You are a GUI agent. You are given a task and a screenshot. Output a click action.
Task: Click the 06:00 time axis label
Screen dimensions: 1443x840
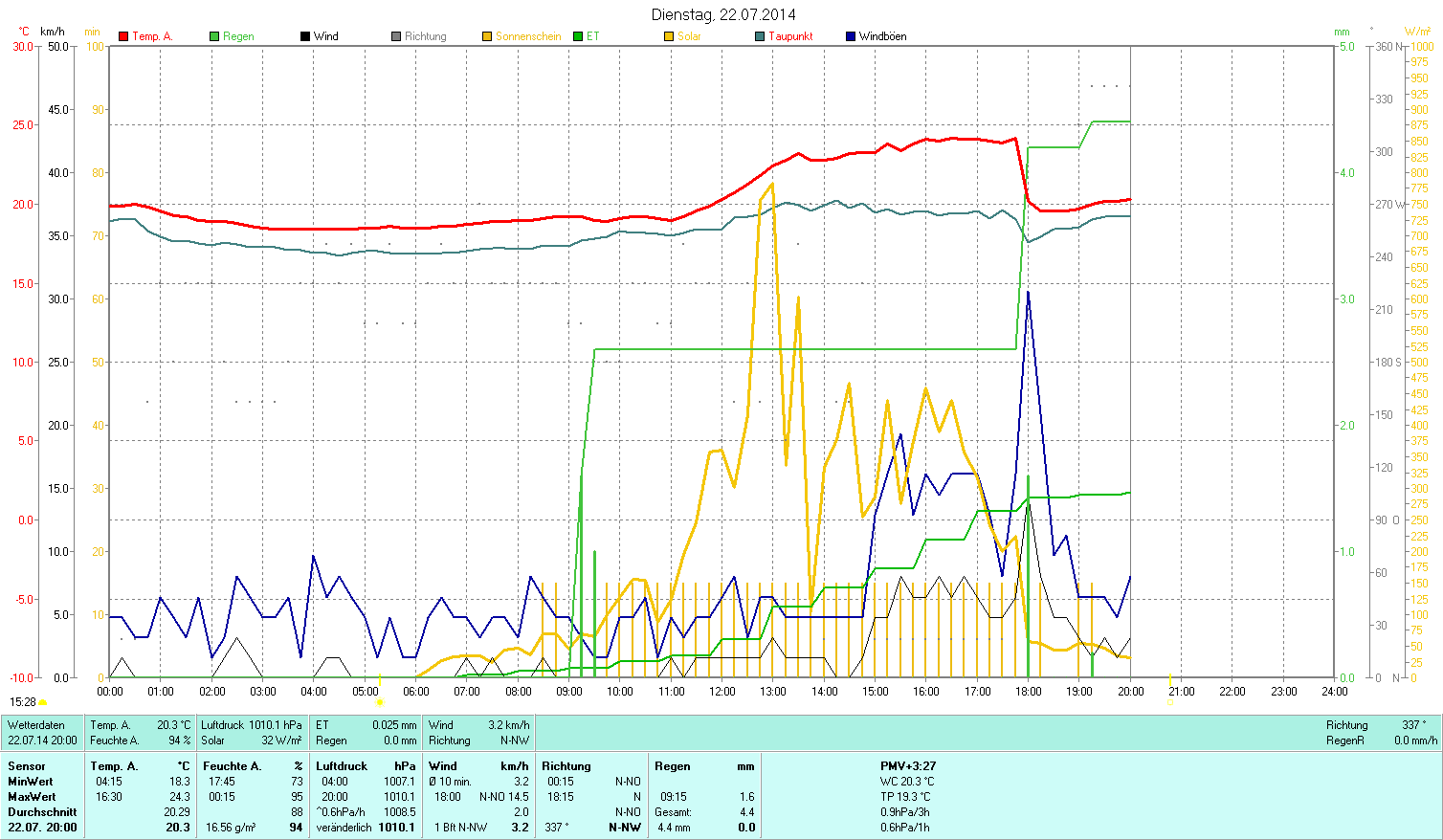tap(416, 692)
